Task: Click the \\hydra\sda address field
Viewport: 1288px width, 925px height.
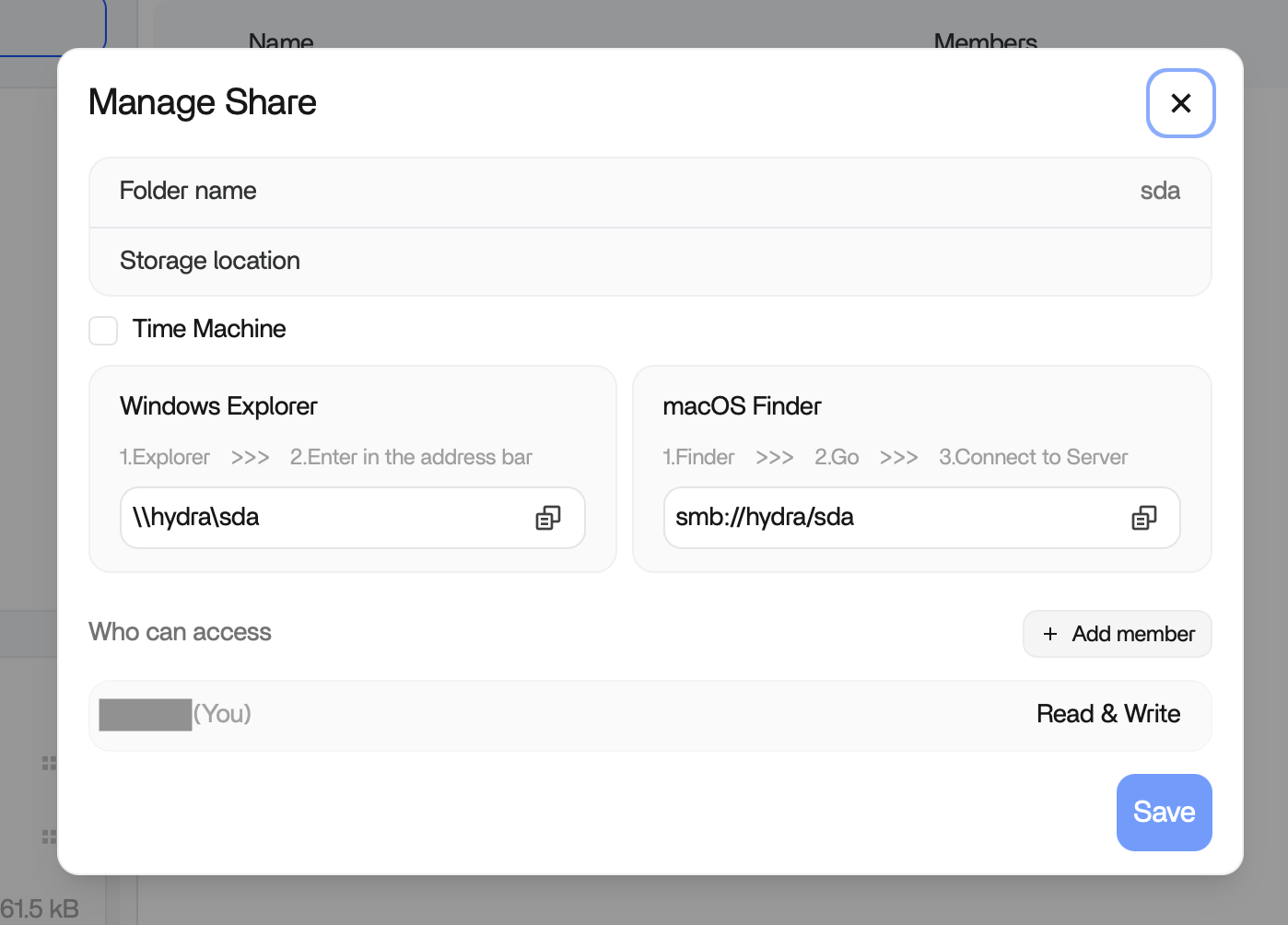Action: (322, 518)
